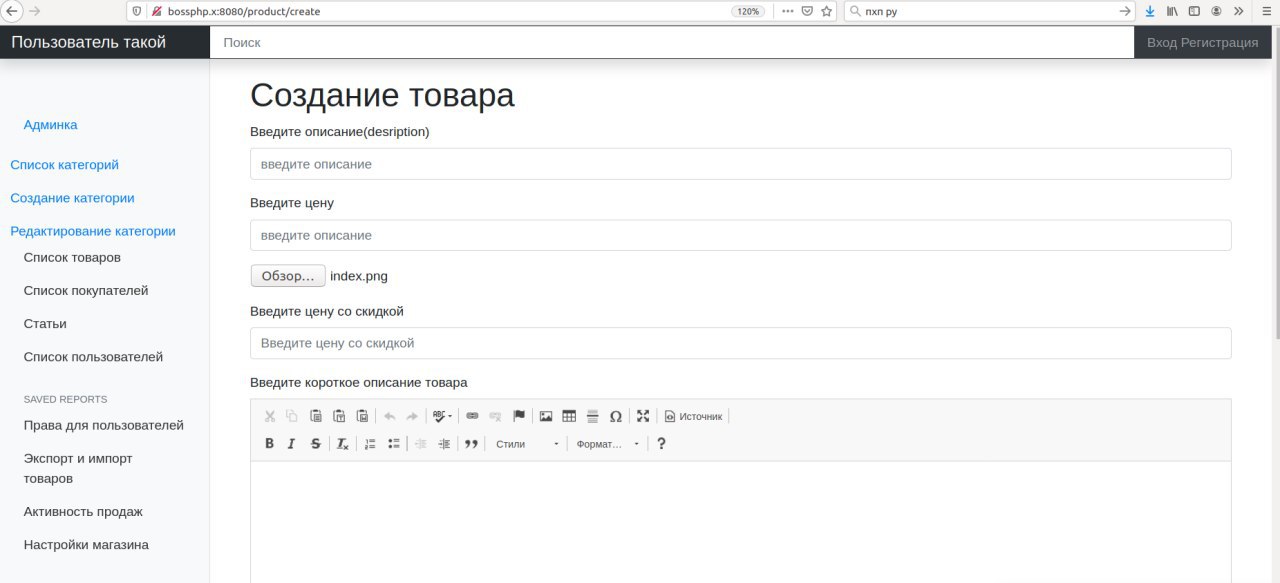Toggle numbered list in editor
Screen dimensions: 1280x583
click(370, 443)
